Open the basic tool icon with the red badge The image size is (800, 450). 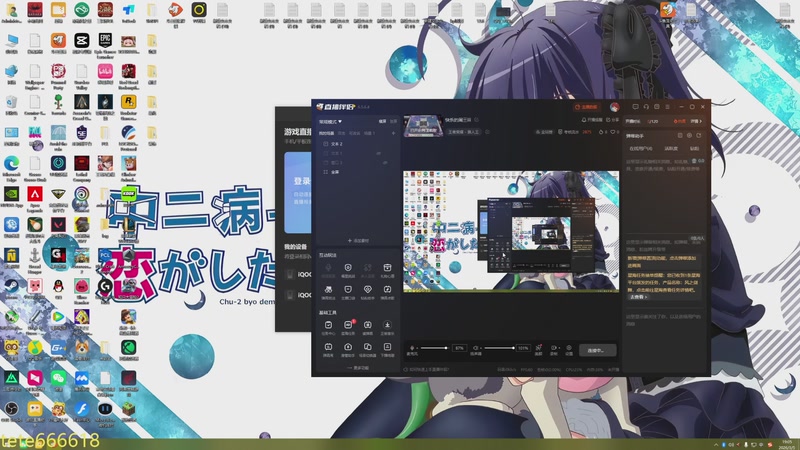click(x=348, y=327)
